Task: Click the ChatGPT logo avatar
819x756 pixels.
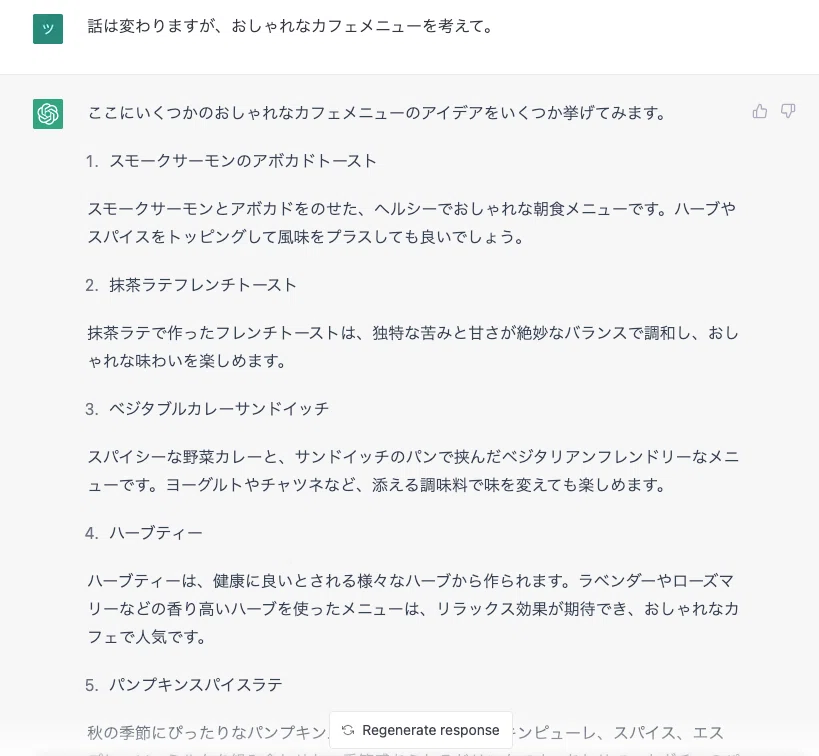Action: pos(48,113)
